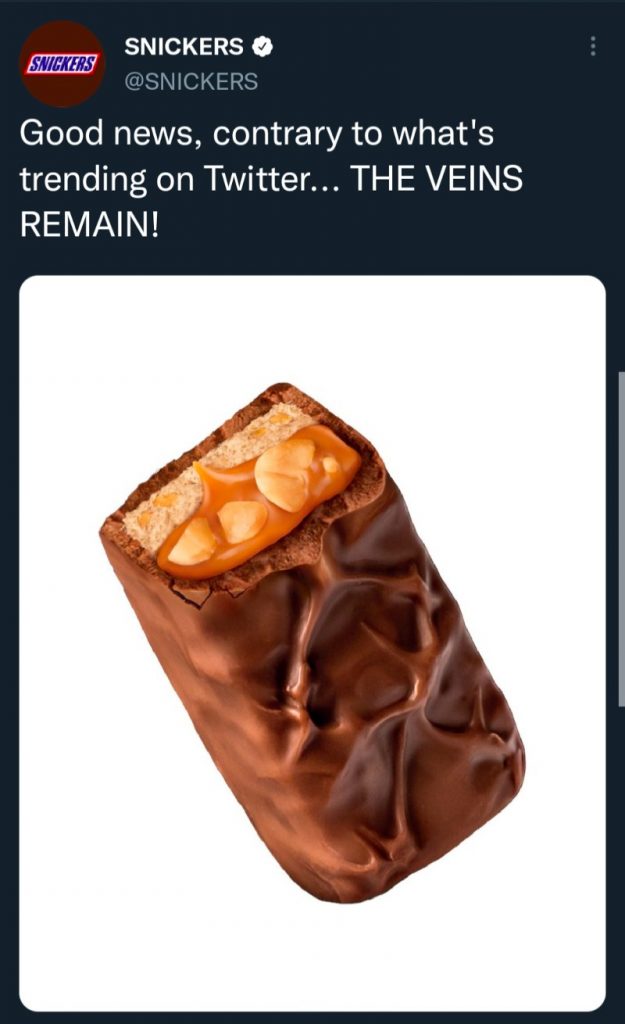Open the @SNICKERS handle link
The height and width of the screenshot is (1024, 625).
[x=191, y=82]
